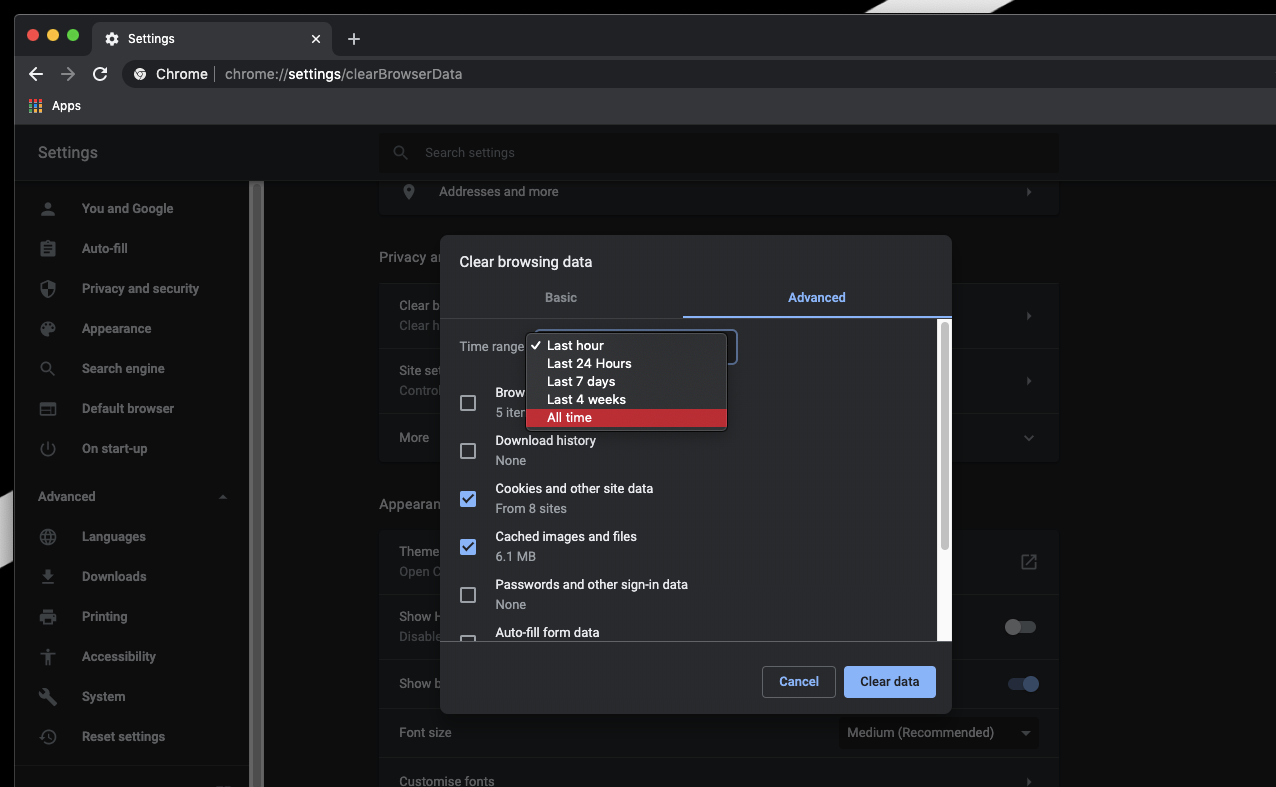This screenshot has height=787, width=1276.
Task: Switch to the Basic tab
Action: point(561,298)
